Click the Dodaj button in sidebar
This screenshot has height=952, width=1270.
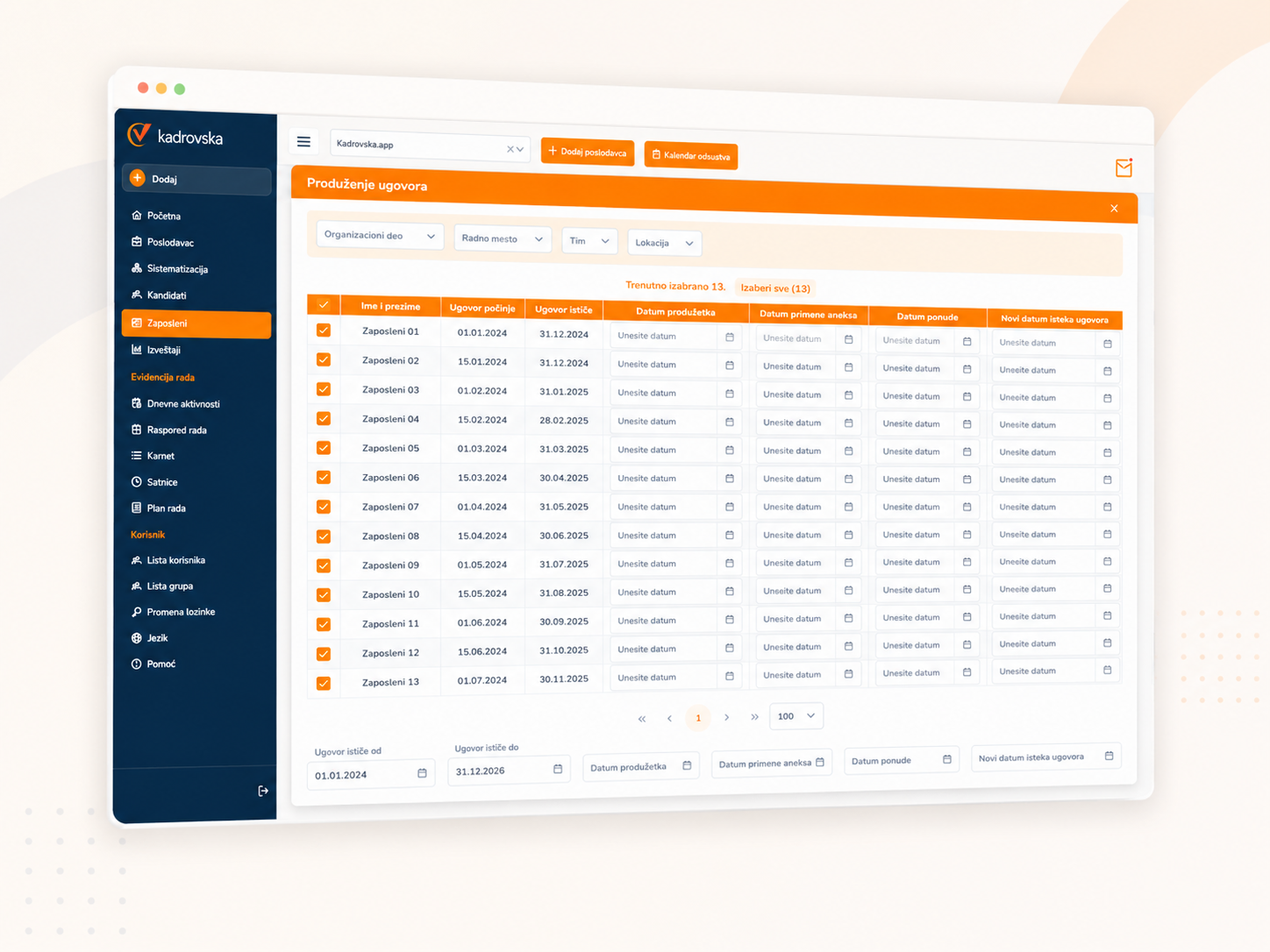coord(196,179)
